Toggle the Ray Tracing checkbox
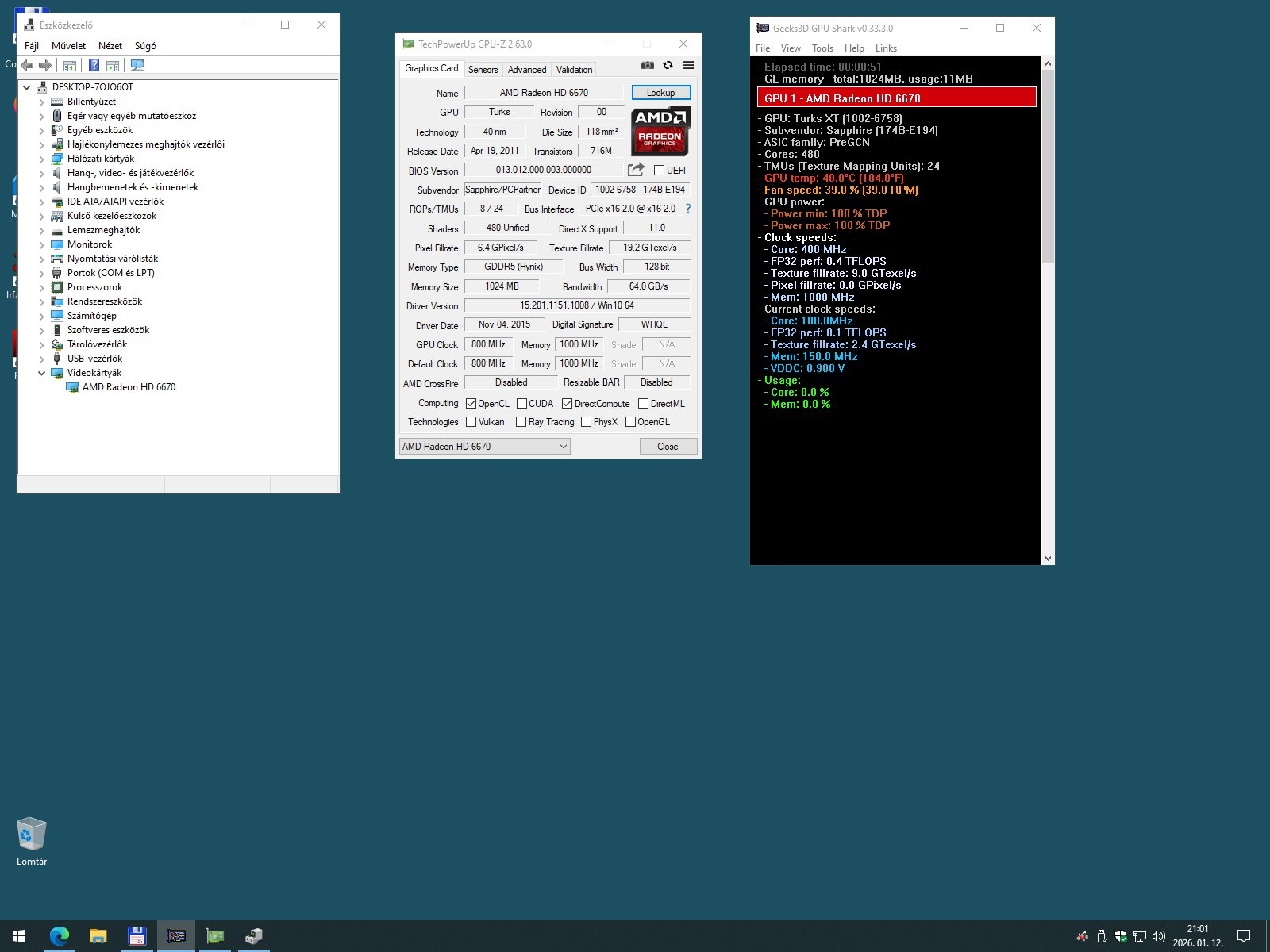Viewport: 1270px width, 952px height. [x=521, y=421]
